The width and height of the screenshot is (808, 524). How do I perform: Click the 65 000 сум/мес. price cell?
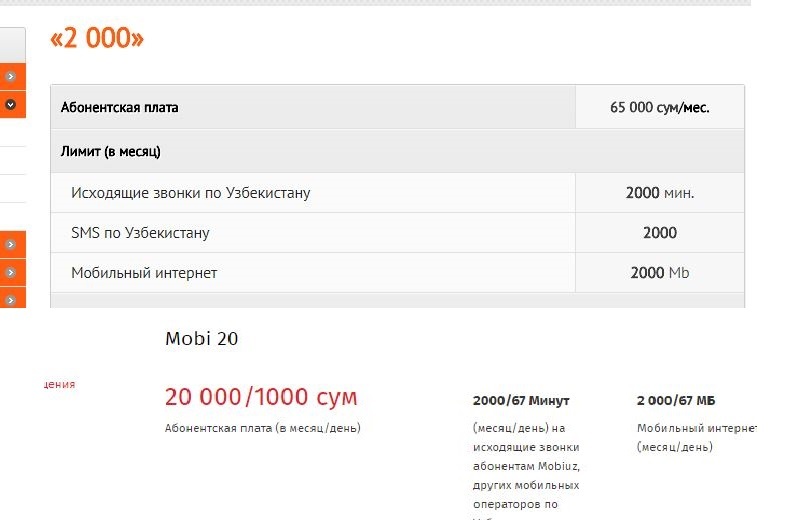tap(659, 107)
